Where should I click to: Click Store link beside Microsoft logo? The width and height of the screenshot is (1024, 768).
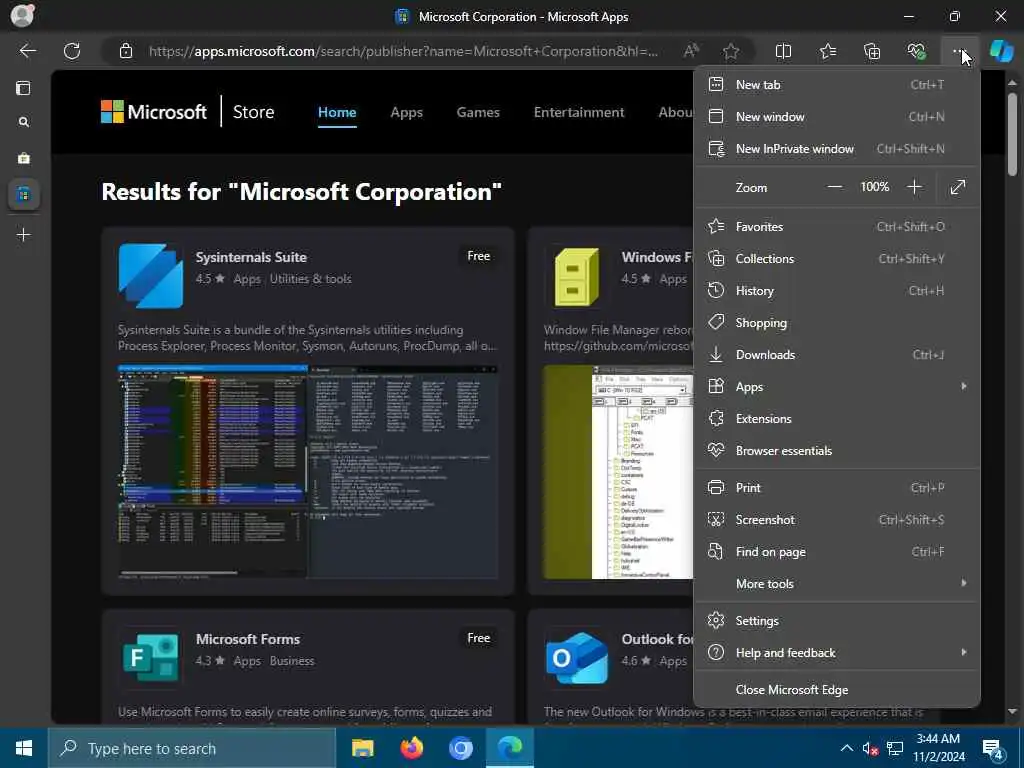coord(253,112)
